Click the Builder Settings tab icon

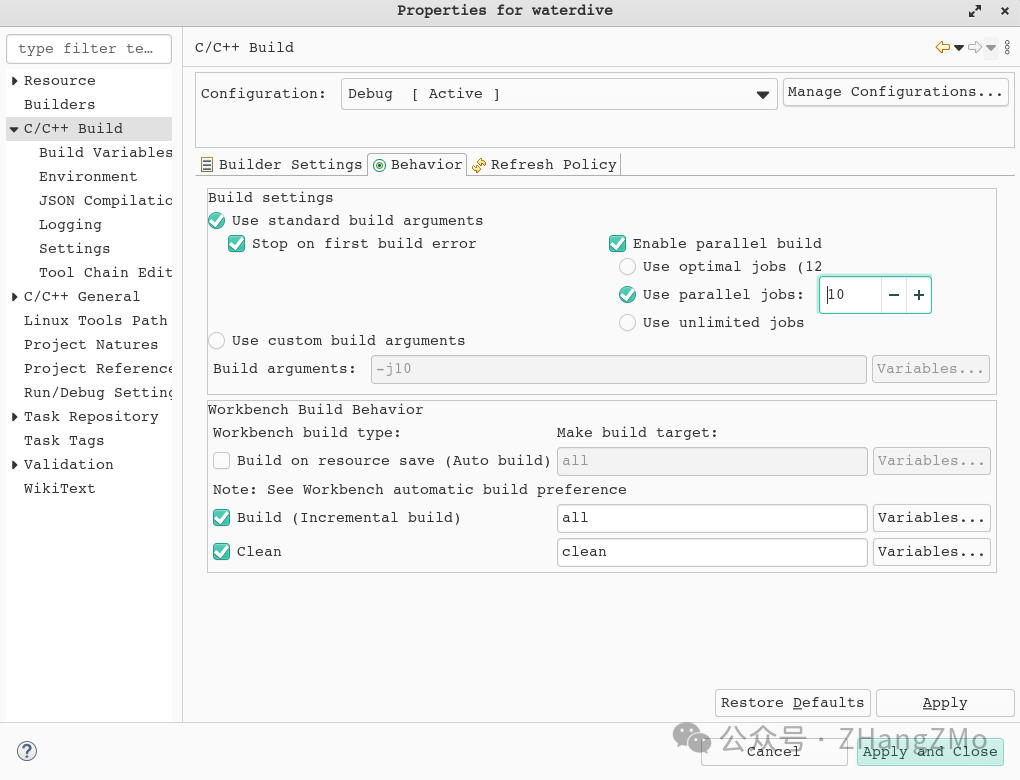[207, 165]
